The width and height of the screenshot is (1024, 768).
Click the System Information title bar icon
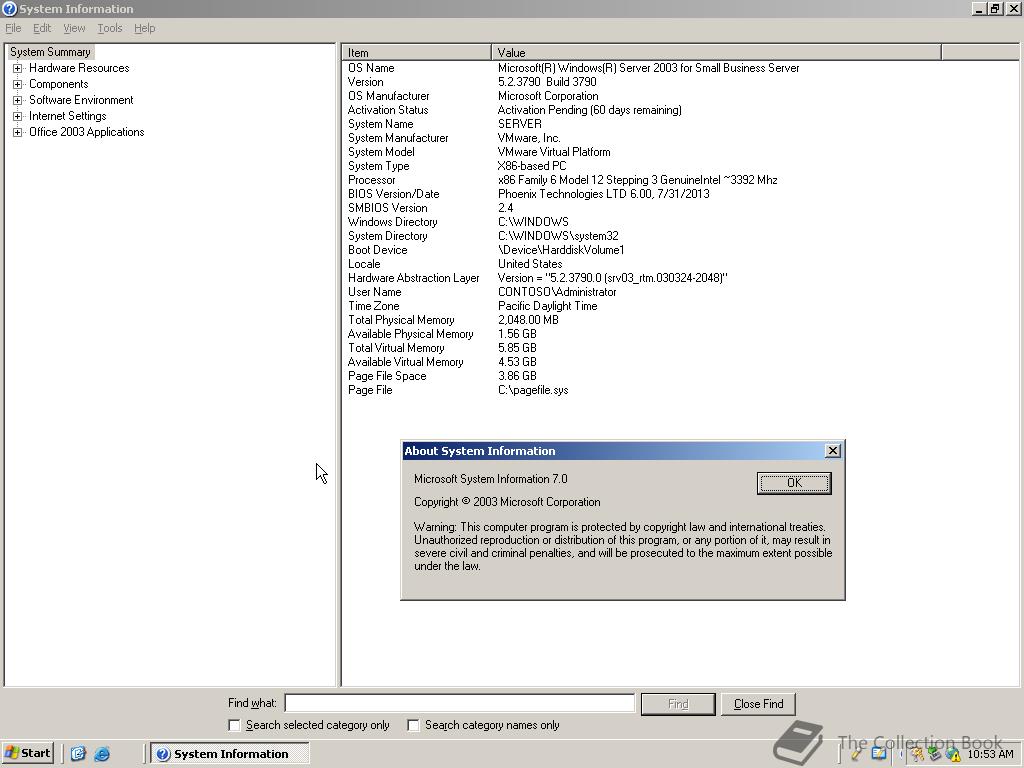pyautogui.click(x=9, y=8)
